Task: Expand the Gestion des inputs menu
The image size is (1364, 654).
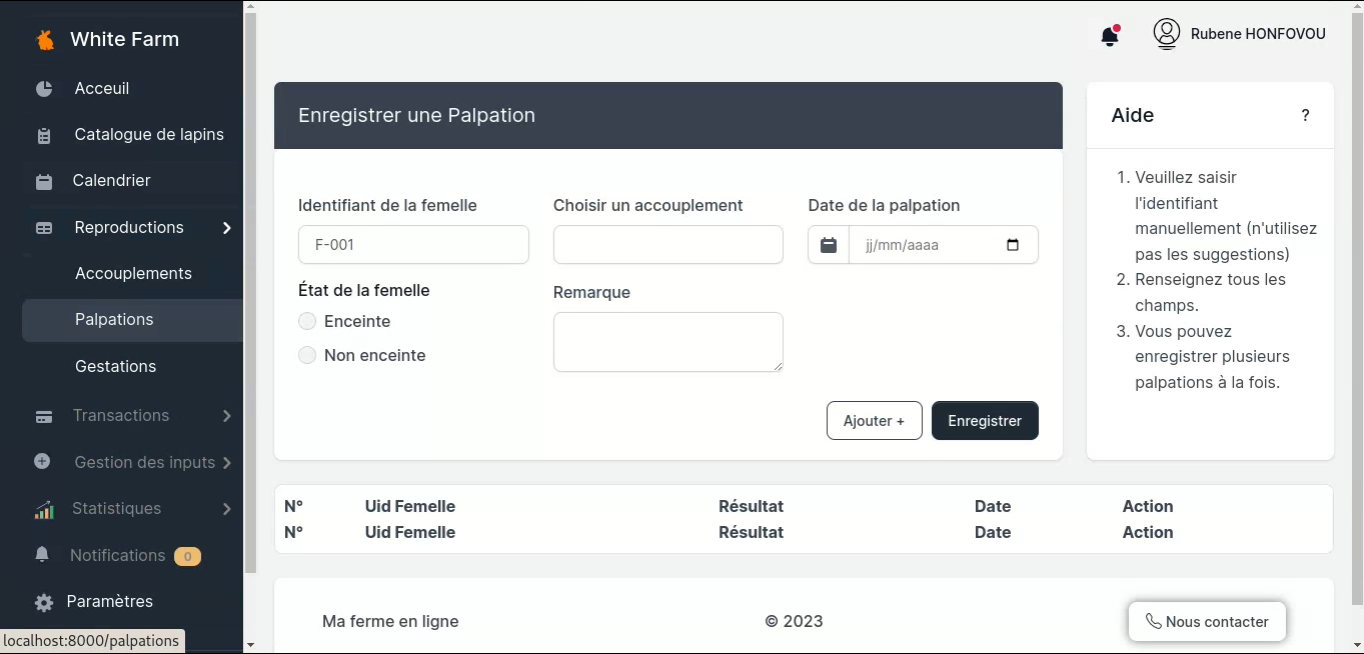Action: [227, 463]
